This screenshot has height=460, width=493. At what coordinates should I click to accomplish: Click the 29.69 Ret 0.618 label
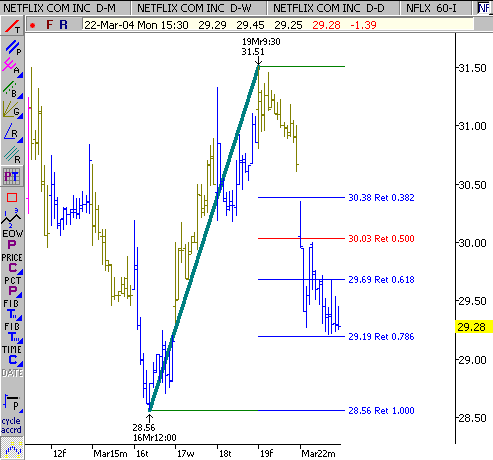(381, 280)
